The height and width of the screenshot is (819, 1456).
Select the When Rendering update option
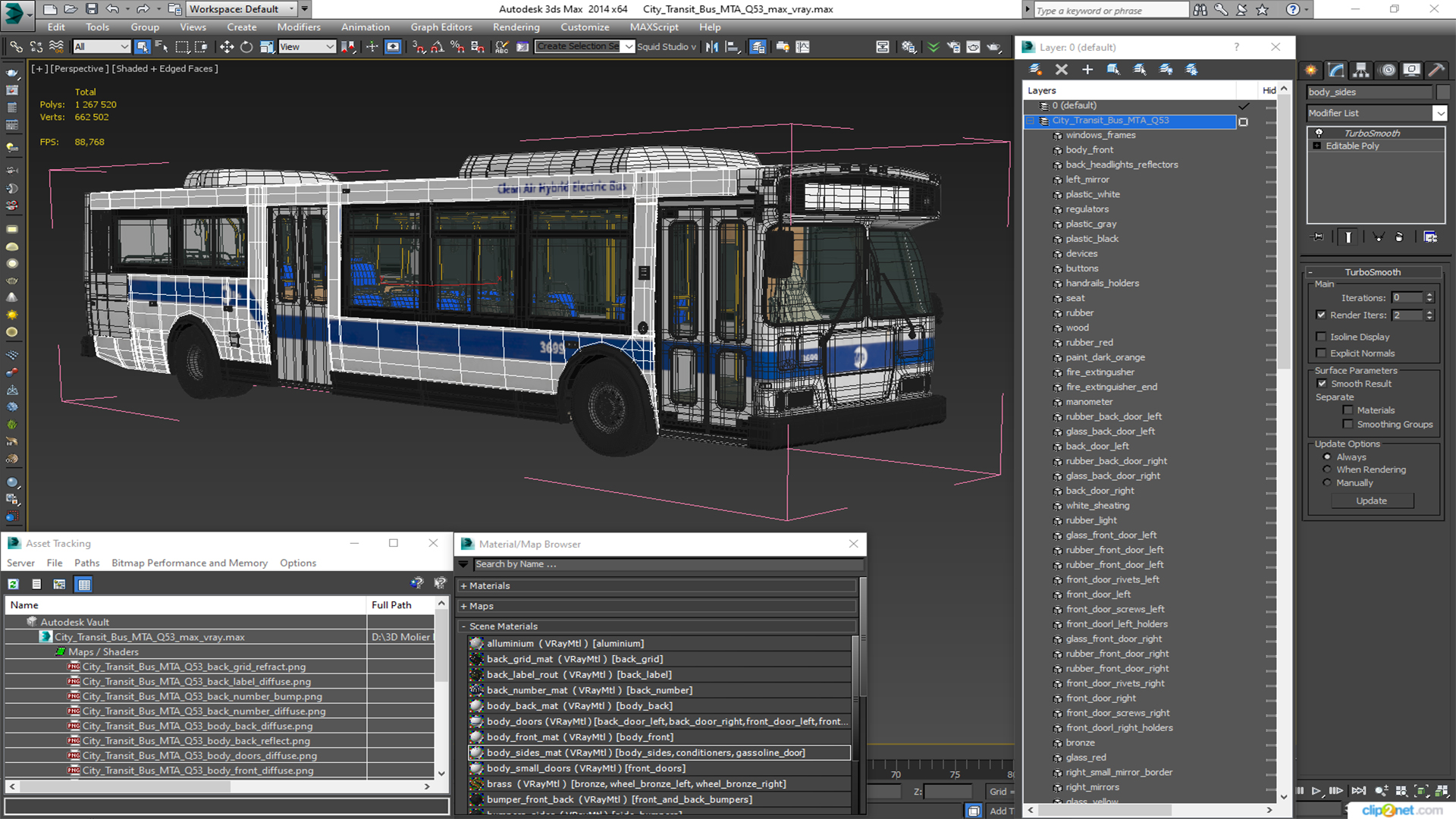tap(1327, 469)
